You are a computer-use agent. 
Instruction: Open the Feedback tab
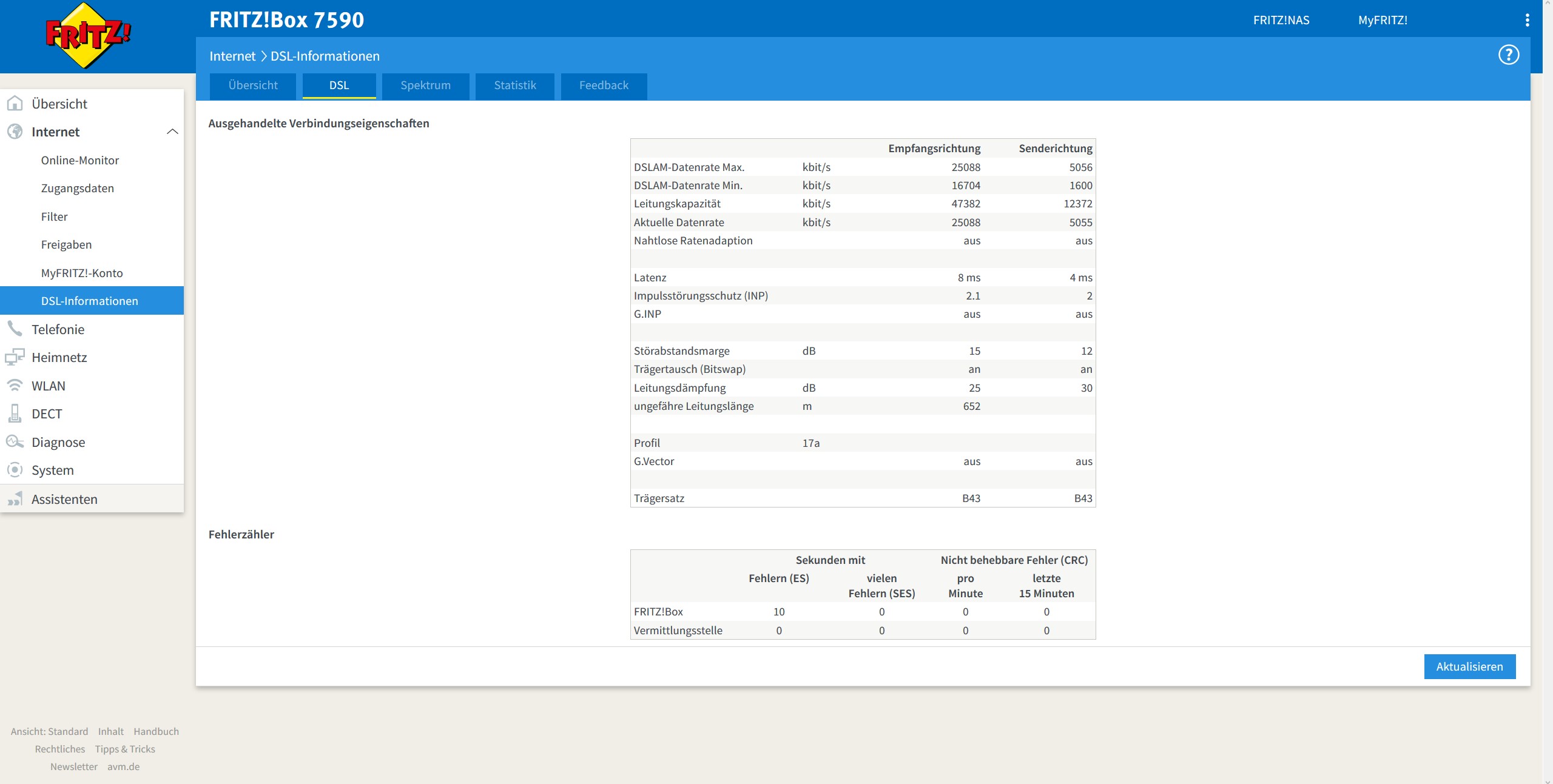[604, 85]
